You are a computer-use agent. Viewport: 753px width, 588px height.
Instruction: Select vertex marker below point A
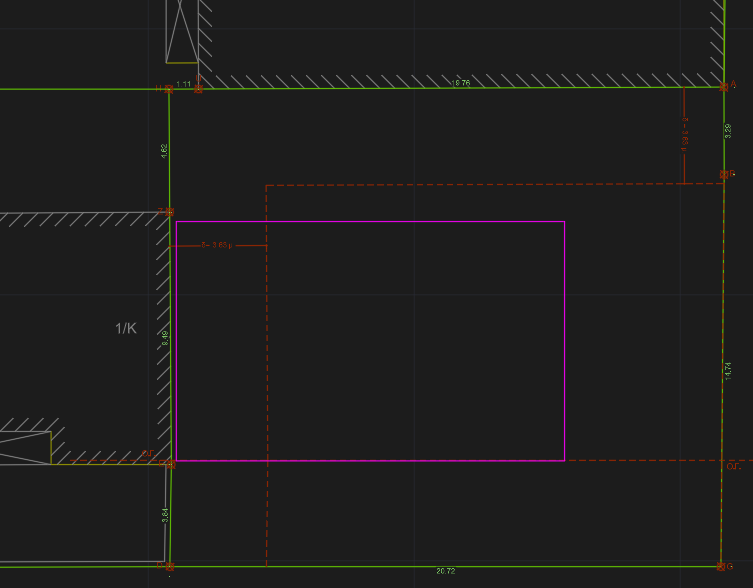coord(724,175)
